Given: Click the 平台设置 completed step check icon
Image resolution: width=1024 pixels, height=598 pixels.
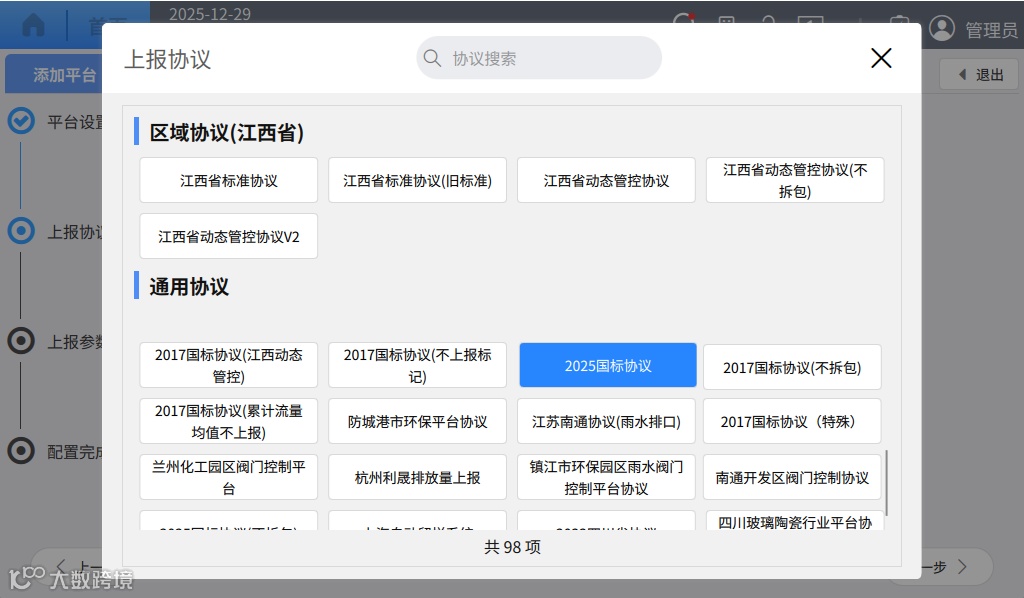Looking at the screenshot, I should tap(21, 121).
